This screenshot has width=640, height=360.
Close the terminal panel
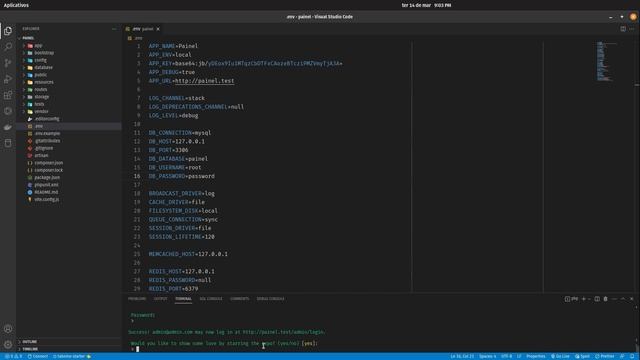click(631, 299)
